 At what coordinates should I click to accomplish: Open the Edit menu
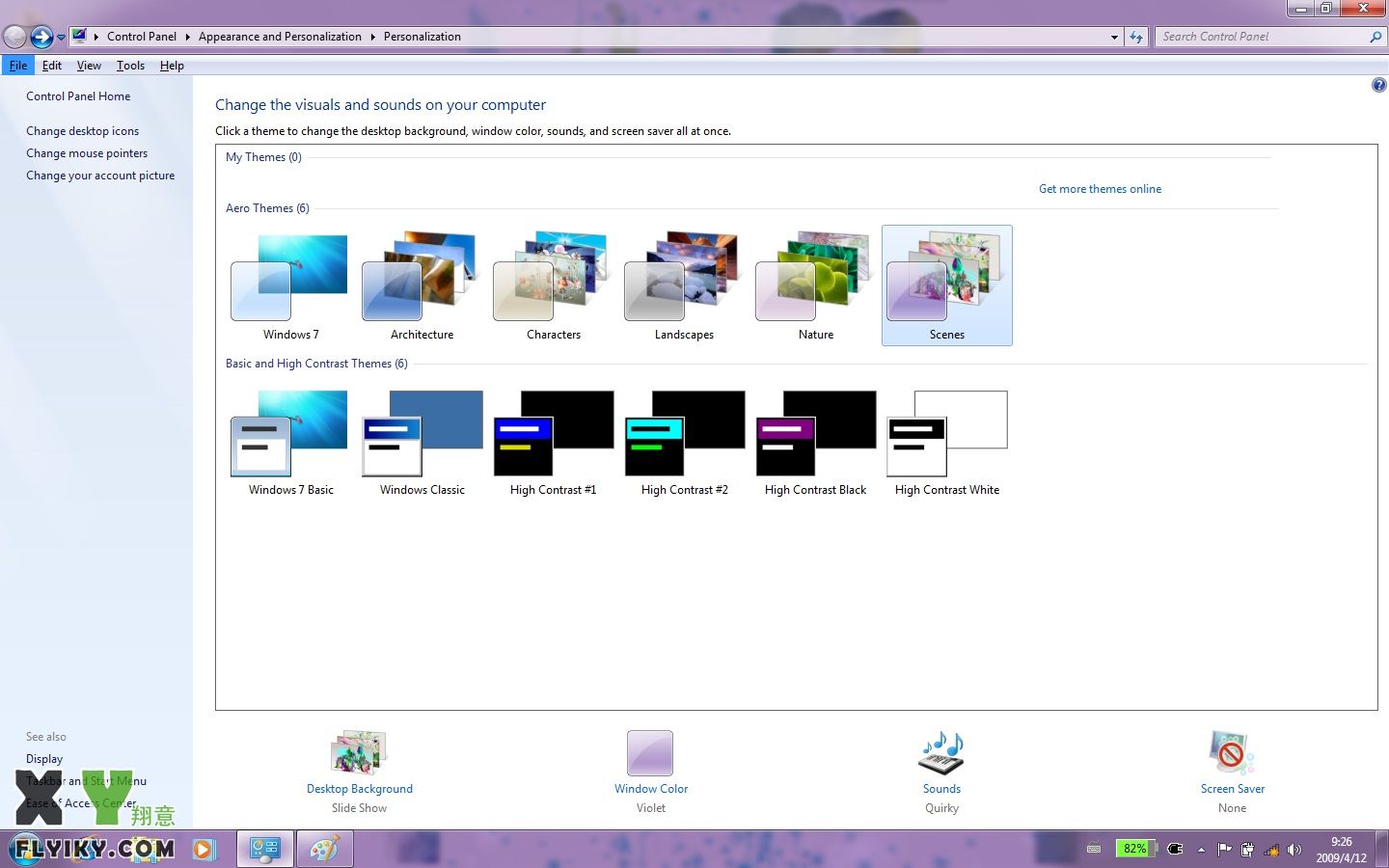52,66
